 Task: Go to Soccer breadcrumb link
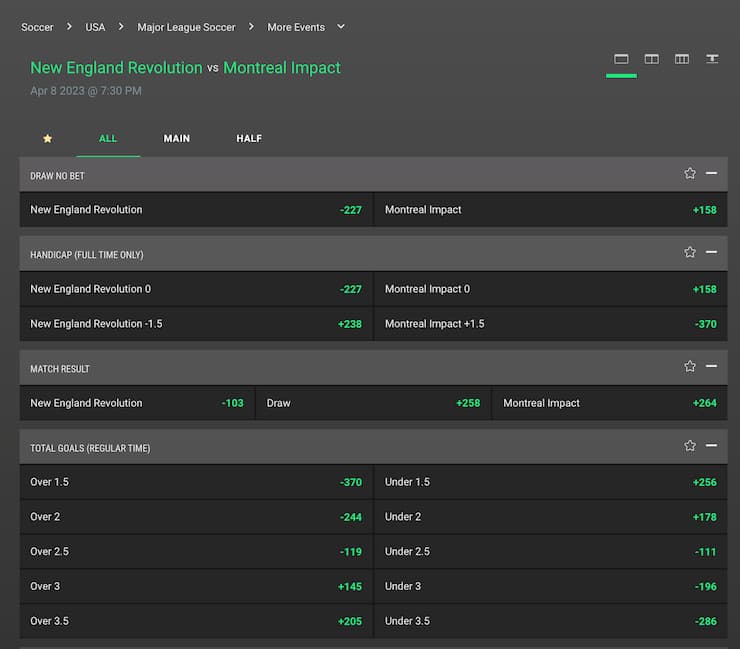(37, 27)
